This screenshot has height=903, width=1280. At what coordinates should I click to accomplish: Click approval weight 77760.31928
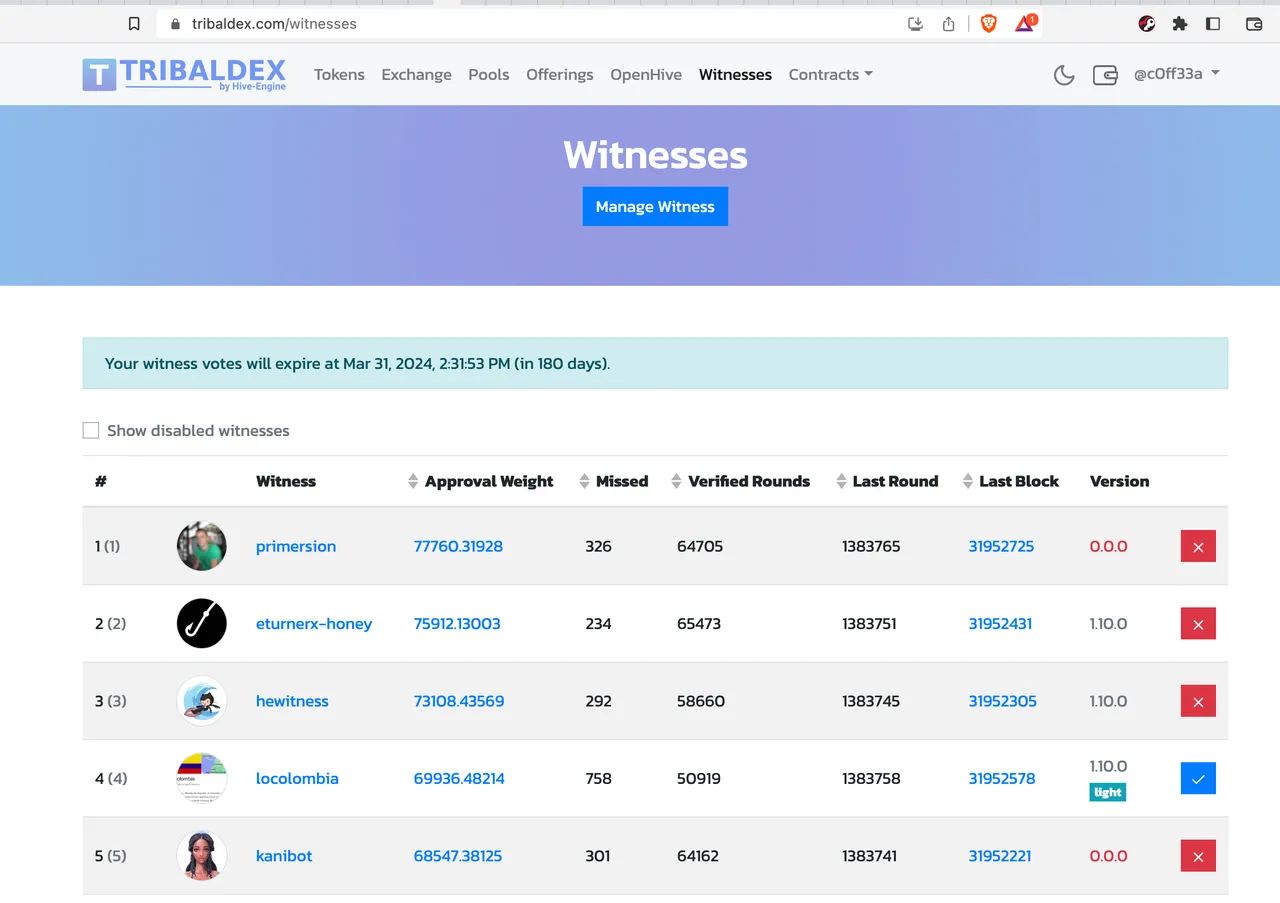click(x=458, y=546)
